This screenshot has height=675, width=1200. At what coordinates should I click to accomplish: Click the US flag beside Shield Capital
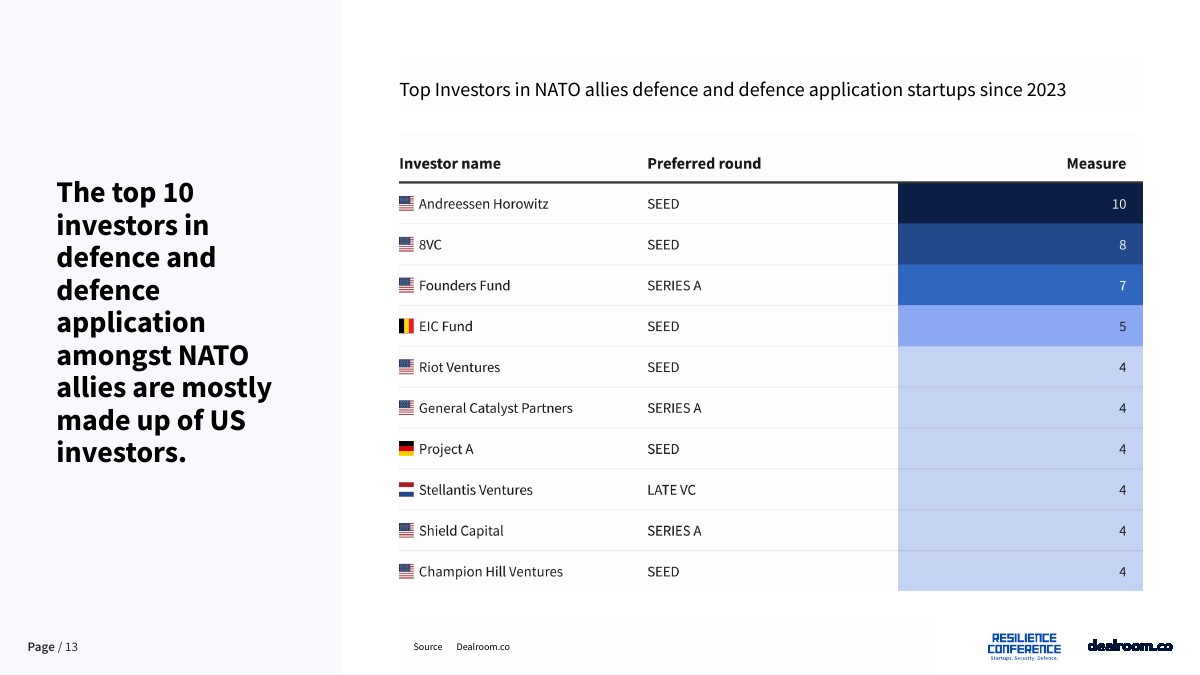406,531
